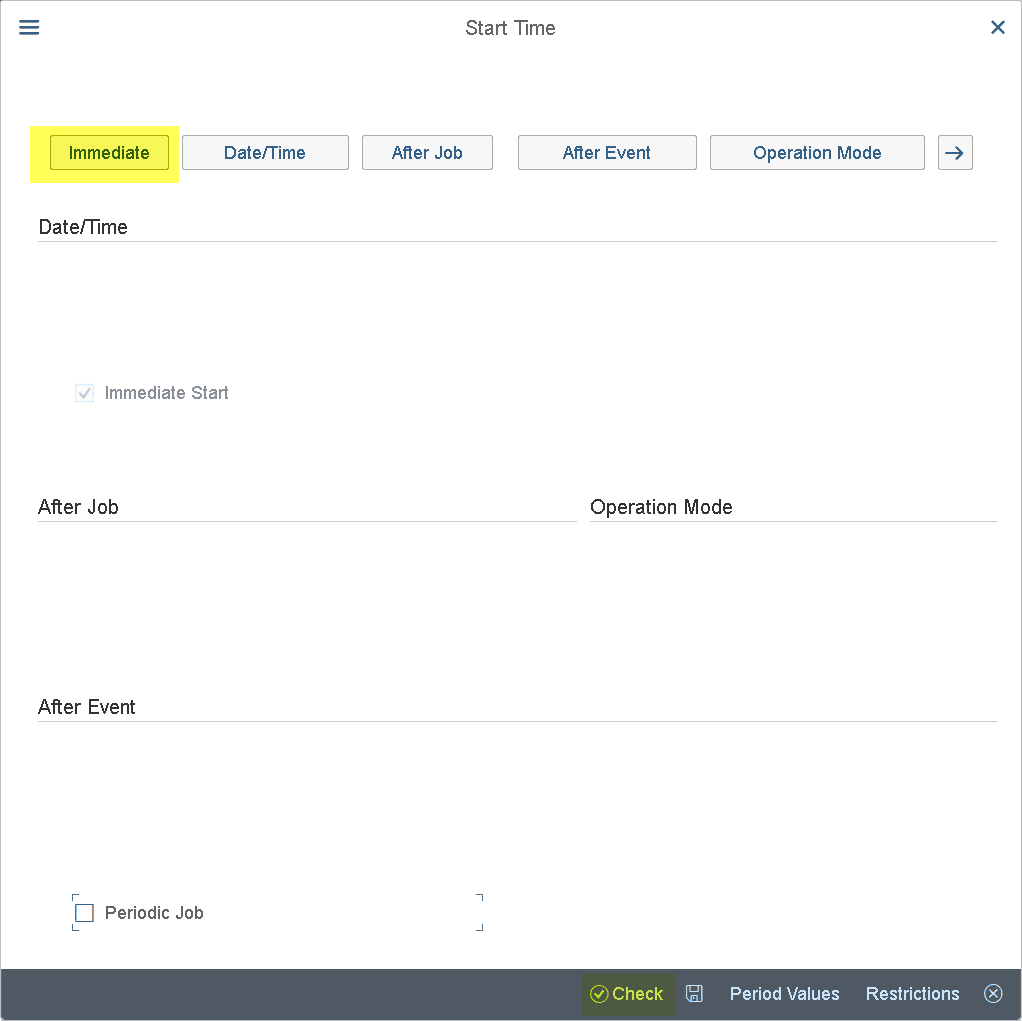The width and height of the screenshot is (1022, 1021).
Task: Click the After Event section heading
Action: point(87,707)
